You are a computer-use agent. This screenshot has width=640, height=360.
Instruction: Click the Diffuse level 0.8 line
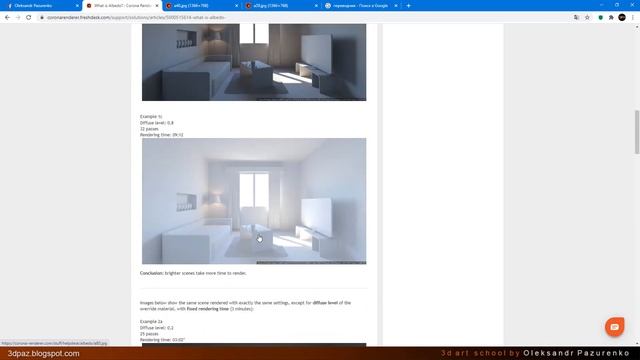157,123
